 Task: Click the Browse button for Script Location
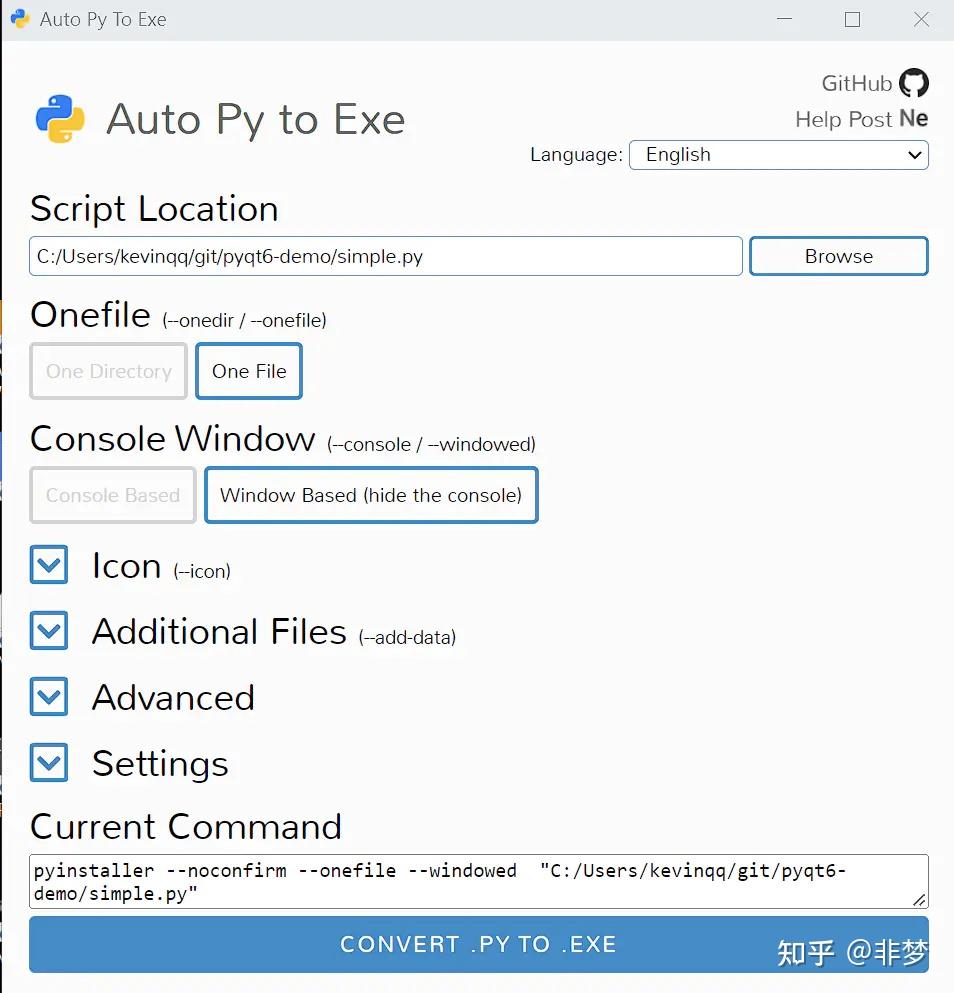pyautogui.click(x=838, y=256)
